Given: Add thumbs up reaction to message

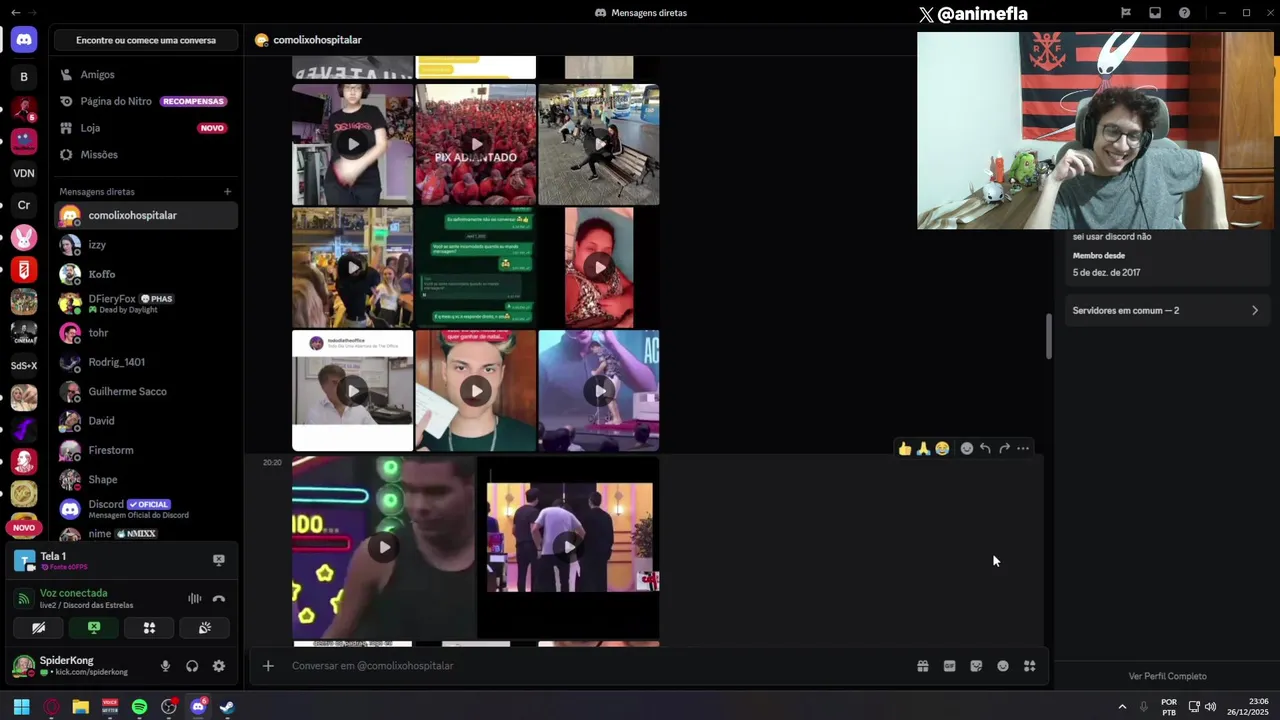Looking at the screenshot, I should tap(905, 449).
